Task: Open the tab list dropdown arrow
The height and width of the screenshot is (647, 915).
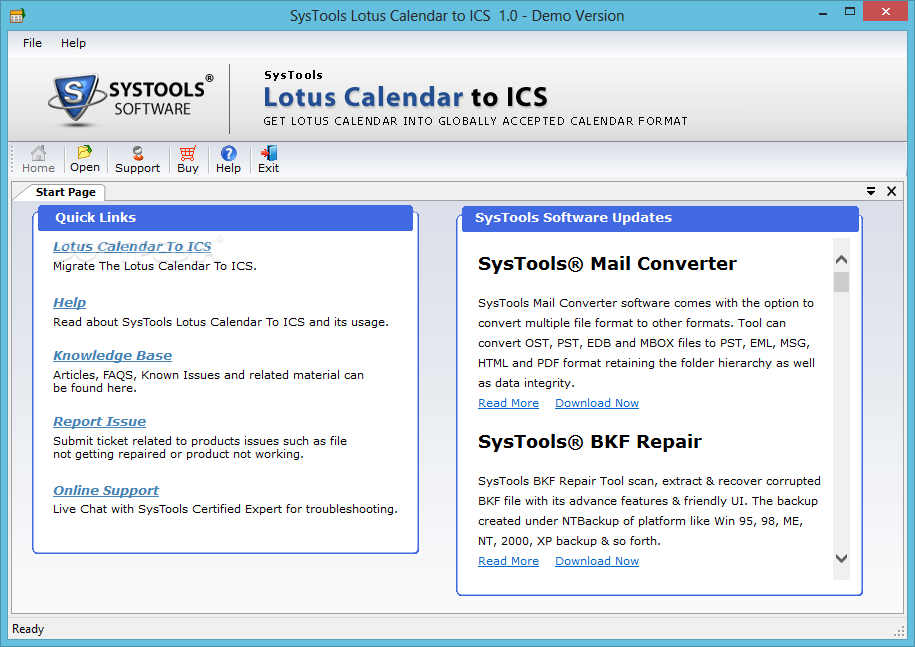Action: coord(871,191)
